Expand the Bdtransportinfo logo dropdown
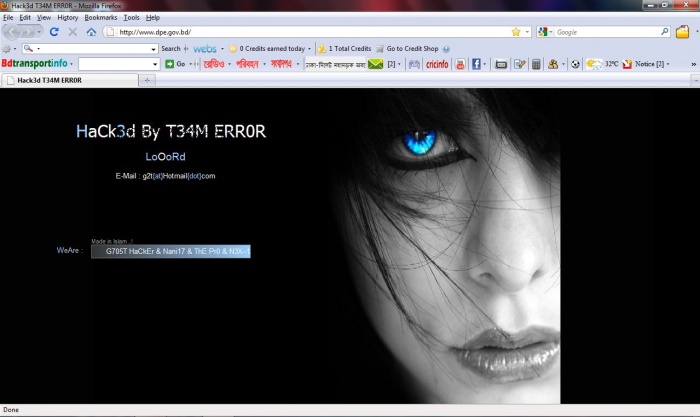Viewport: 700px width, 417px height. pos(71,64)
